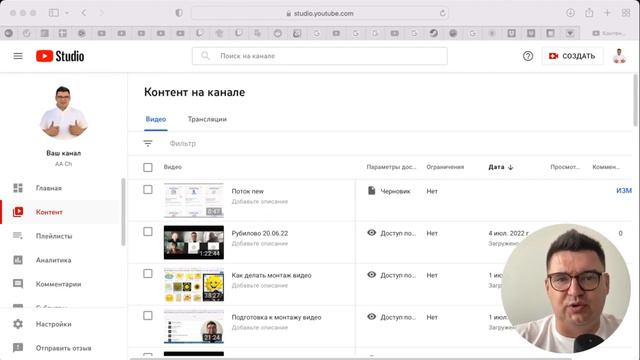Tick the select-all videos checkbox
Screen dimensions: 640x360
(x=148, y=167)
